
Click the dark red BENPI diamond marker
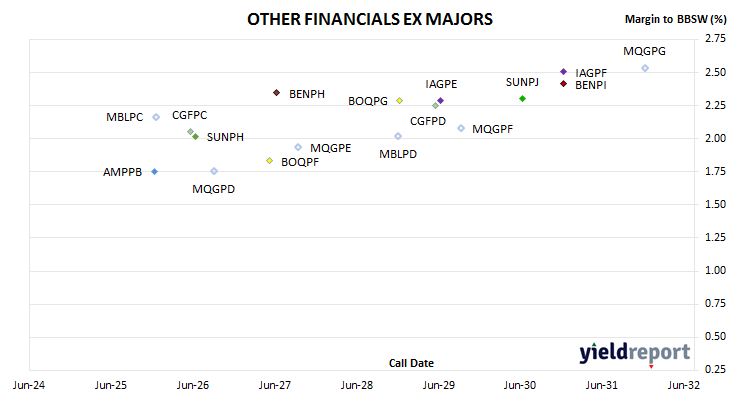click(x=563, y=84)
